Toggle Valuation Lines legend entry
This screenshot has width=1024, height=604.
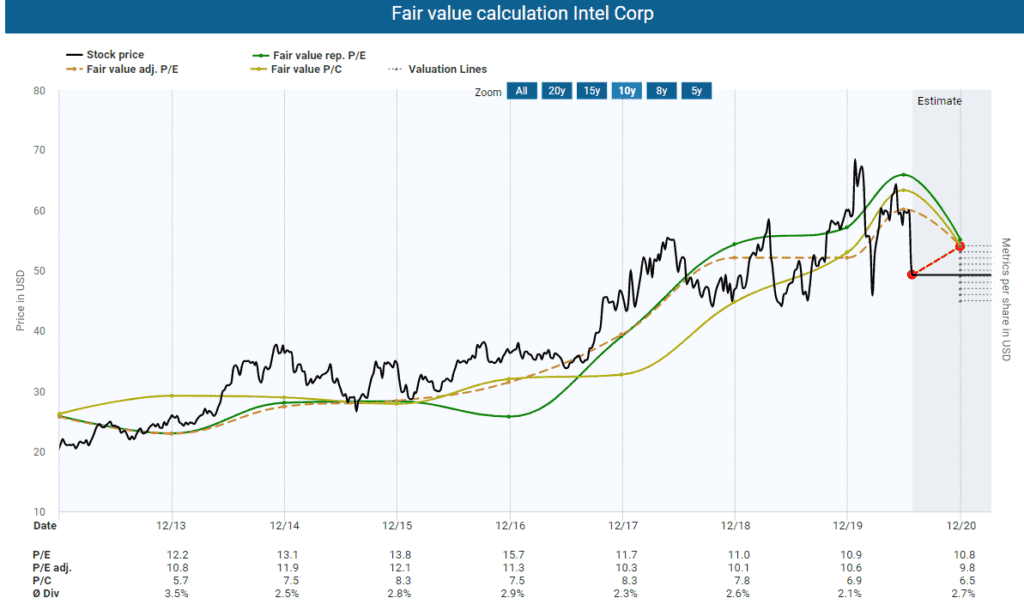click(x=438, y=69)
